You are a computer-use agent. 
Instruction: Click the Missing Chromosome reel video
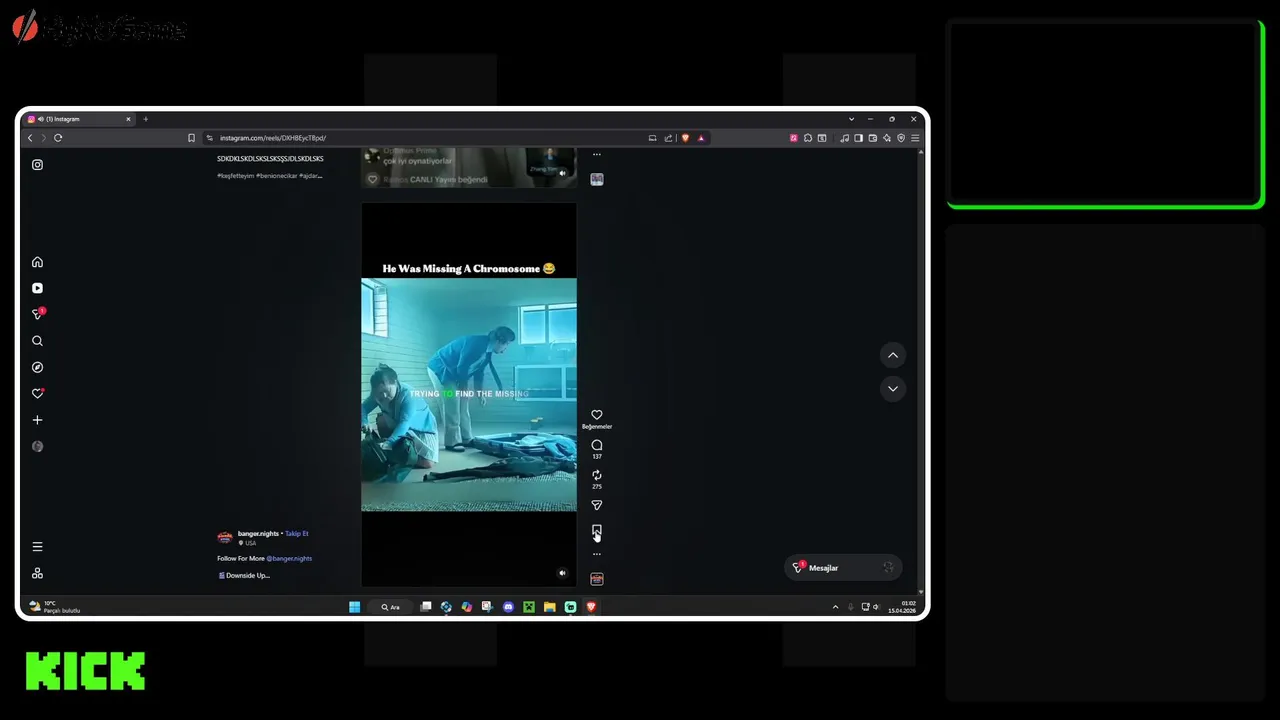pos(468,395)
